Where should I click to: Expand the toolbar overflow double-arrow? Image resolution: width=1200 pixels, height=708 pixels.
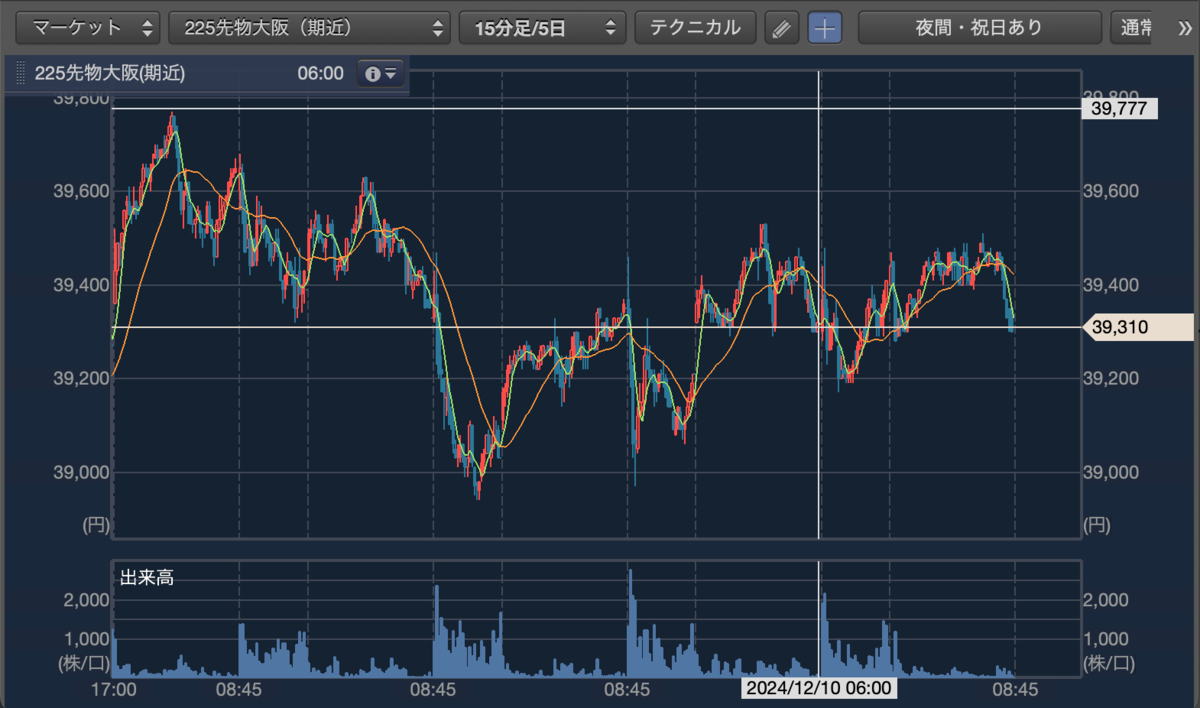[x=1185, y=28]
